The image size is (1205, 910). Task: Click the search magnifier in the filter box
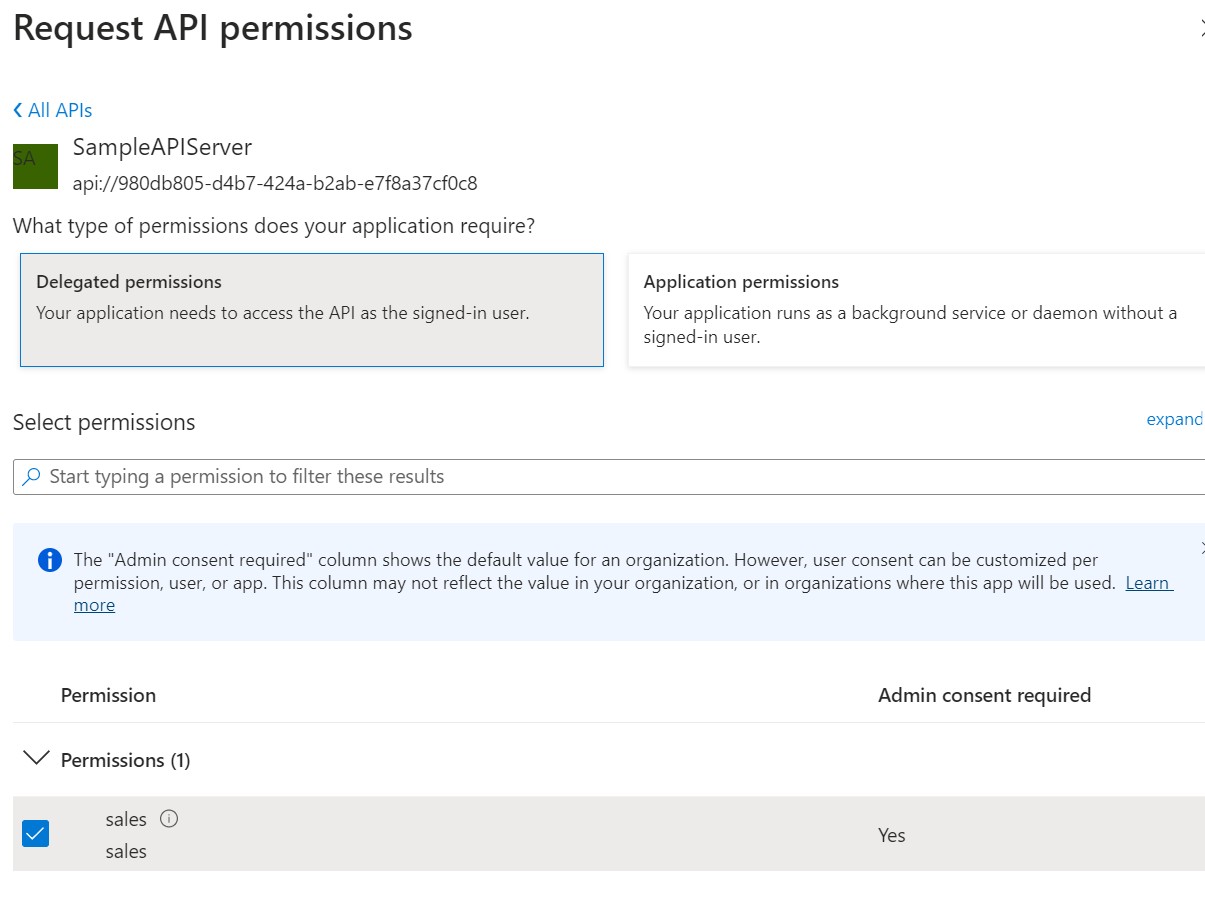click(x=32, y=476)
